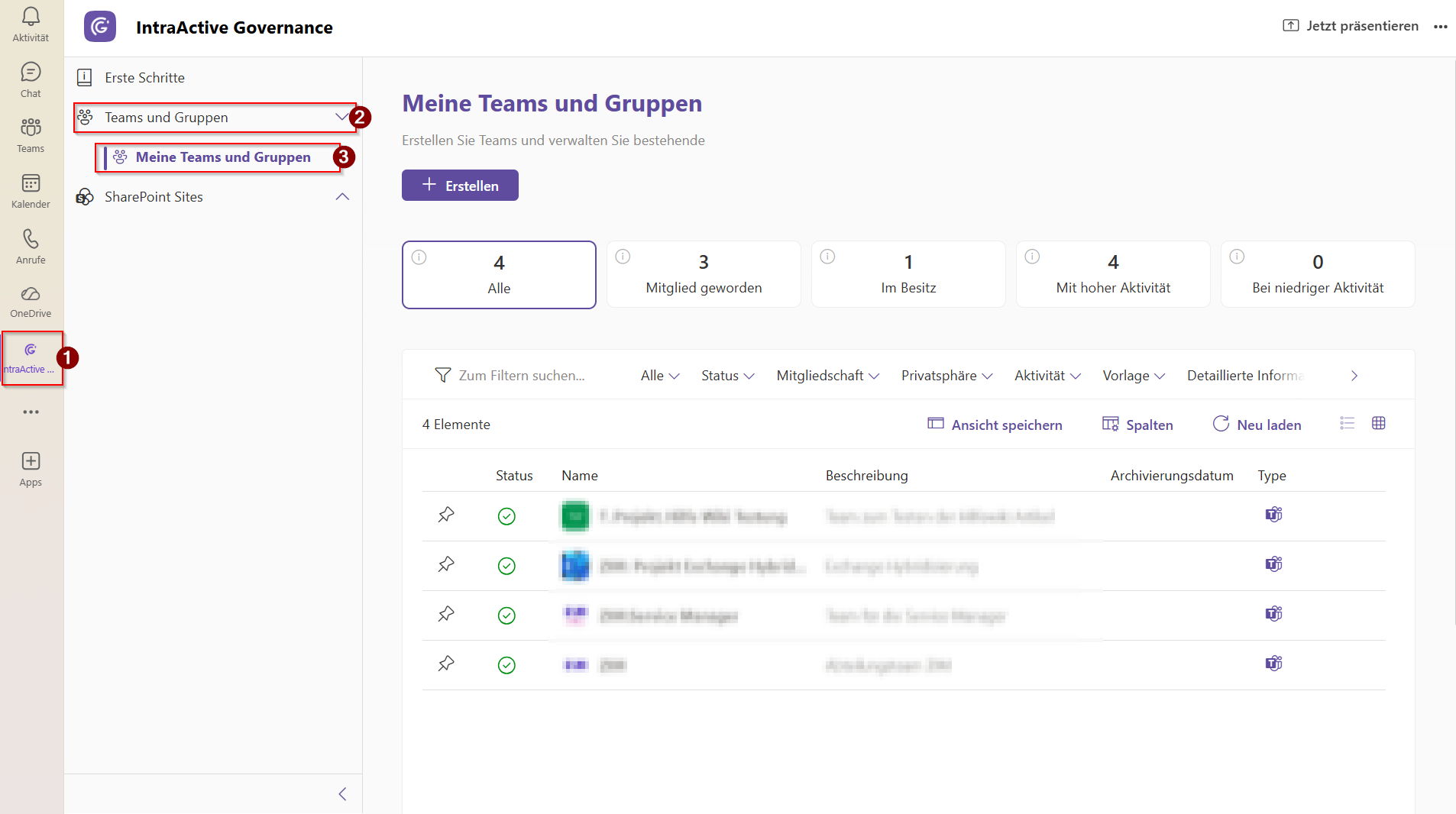
Task: Click status check of first row
Action: (x=506, y=516)
